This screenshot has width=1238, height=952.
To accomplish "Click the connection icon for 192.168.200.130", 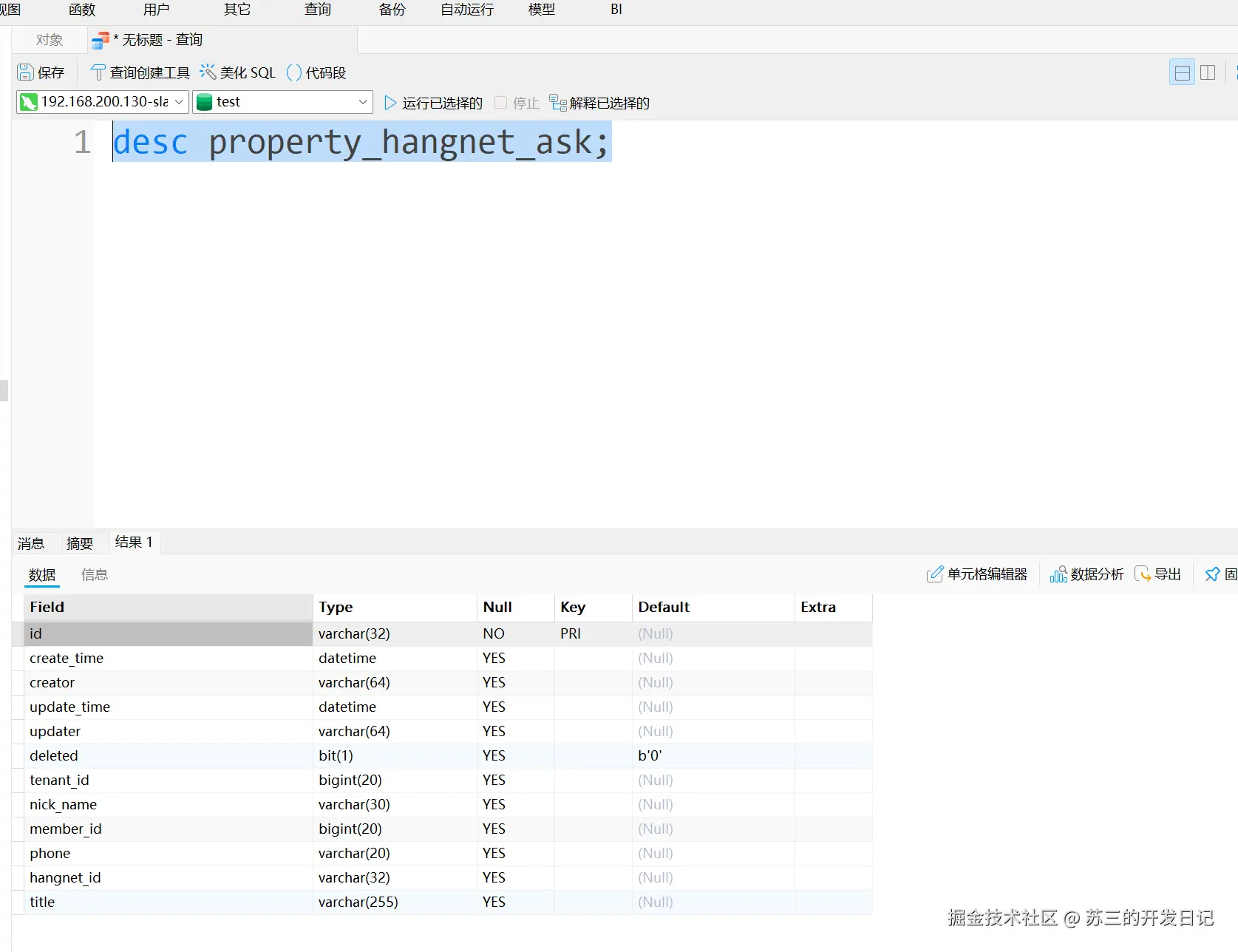I will click(x=29, y=102).
